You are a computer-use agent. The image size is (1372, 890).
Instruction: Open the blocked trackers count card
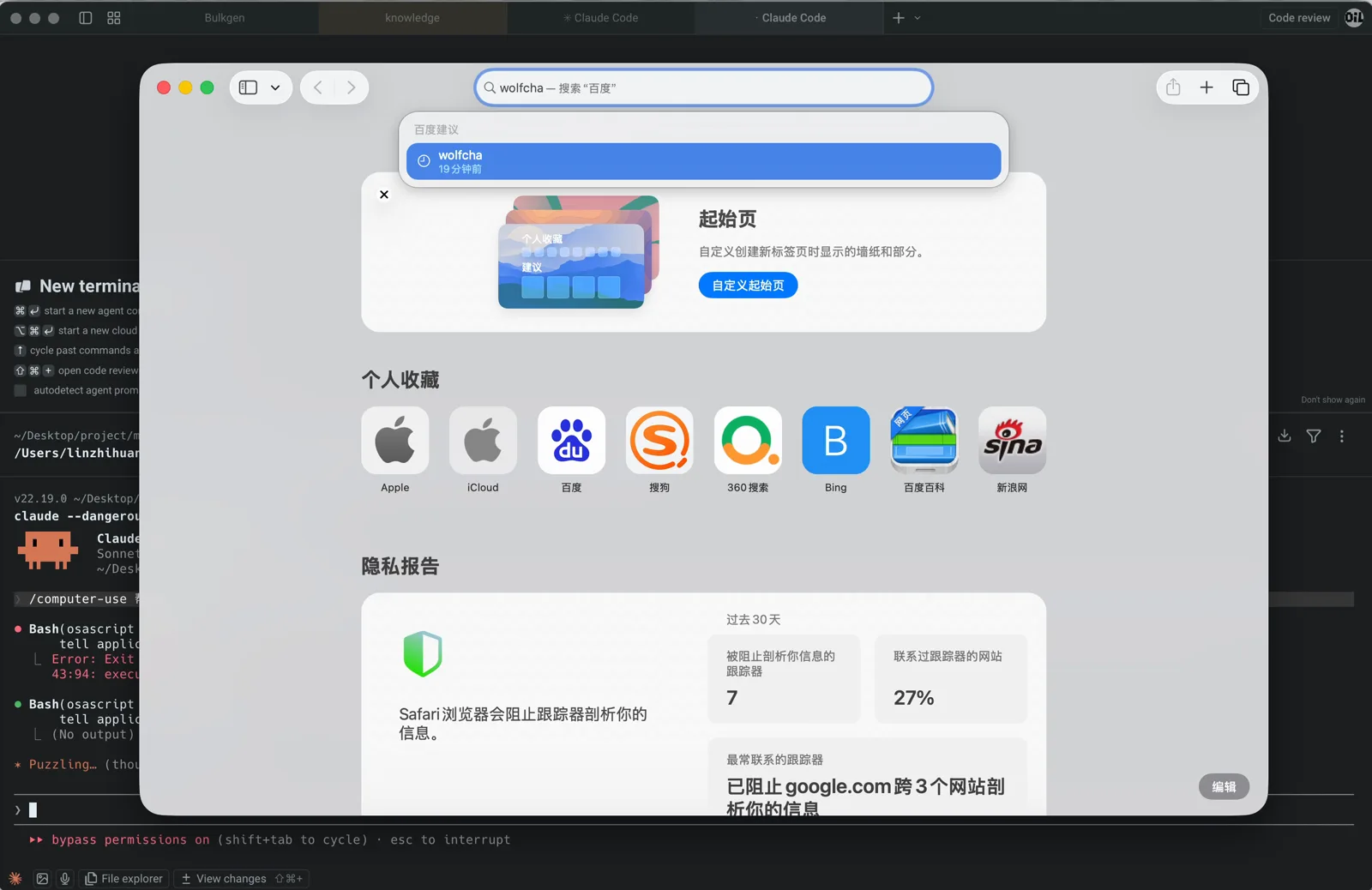[783, 679]
